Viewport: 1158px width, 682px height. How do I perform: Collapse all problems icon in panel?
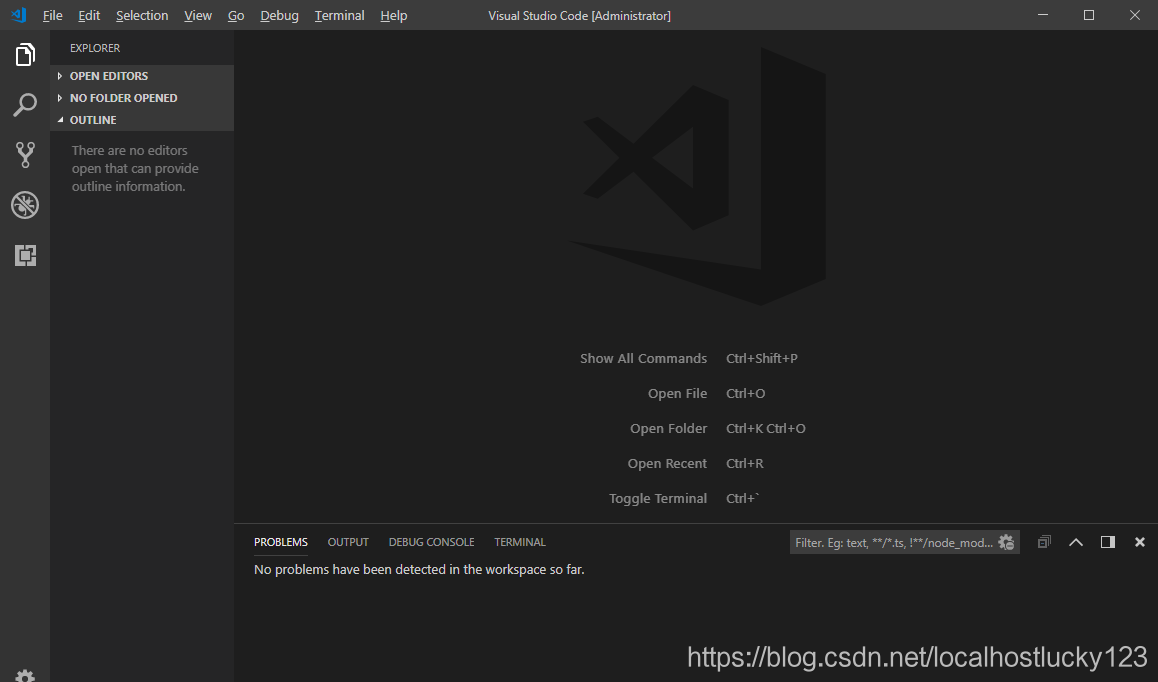(1044, 542)
